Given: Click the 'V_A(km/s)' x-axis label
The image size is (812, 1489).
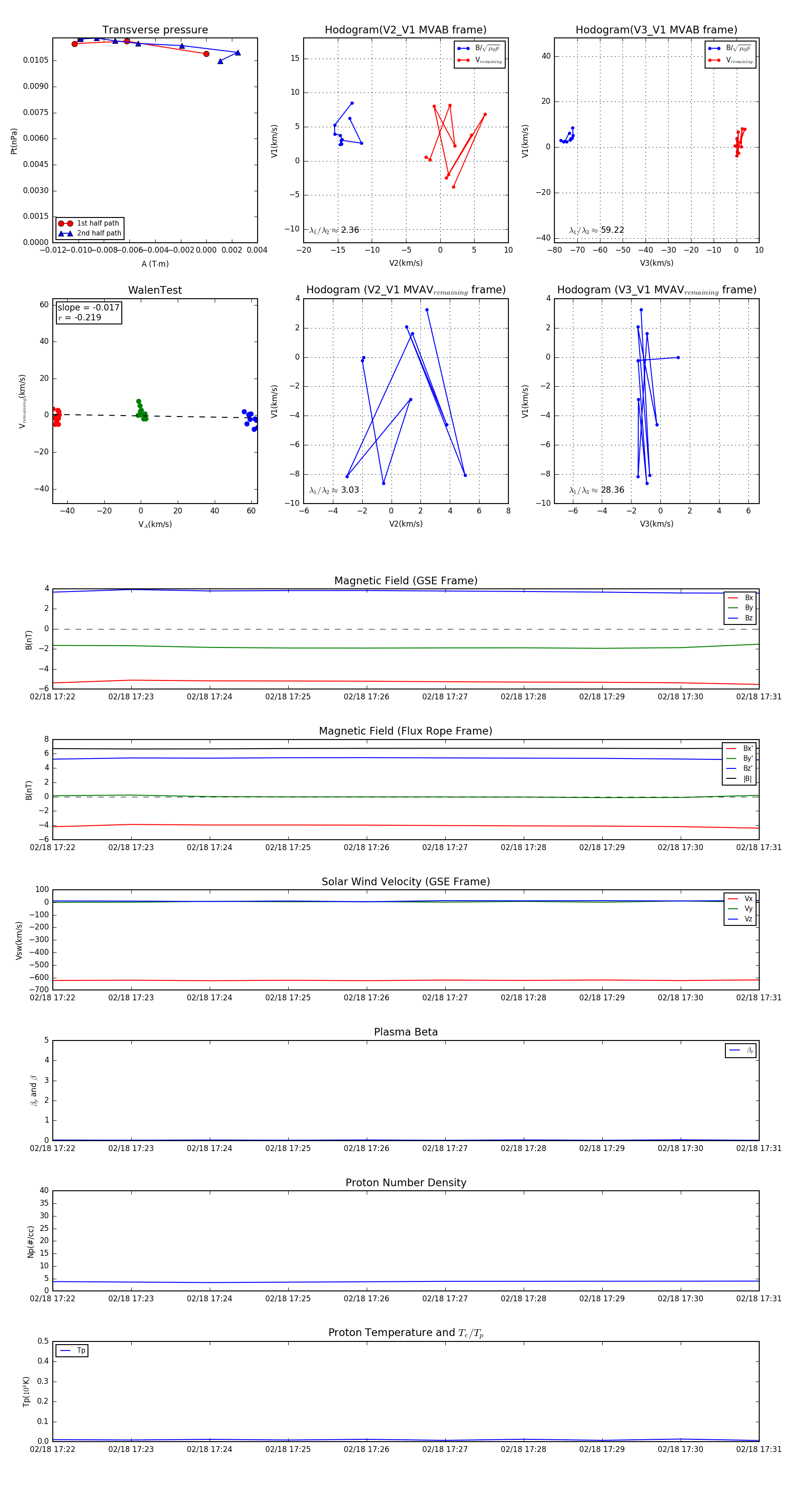Looking at the screenshot, I should (155, 524).
